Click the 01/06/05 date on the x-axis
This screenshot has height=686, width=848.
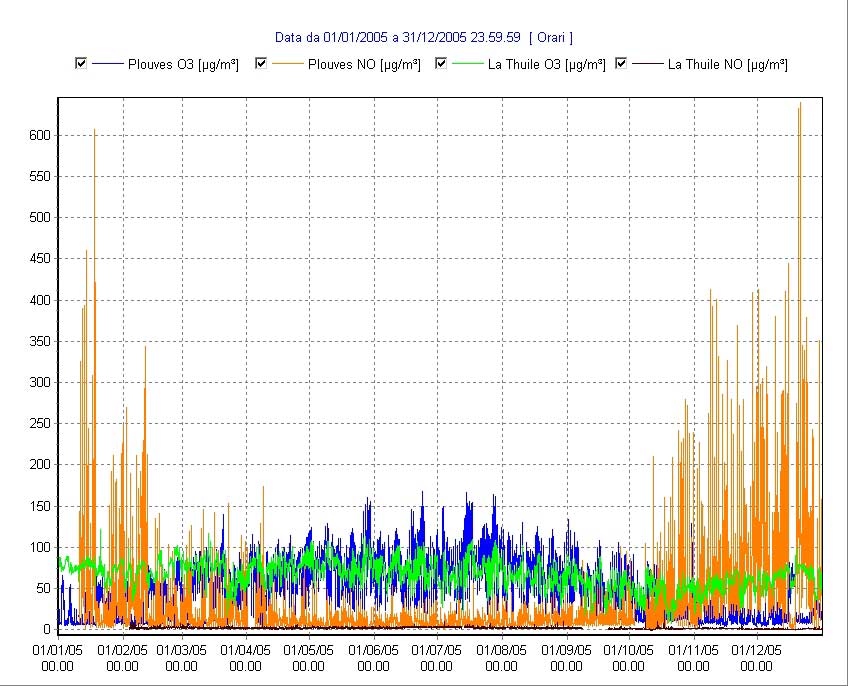[x=373, y=650]
